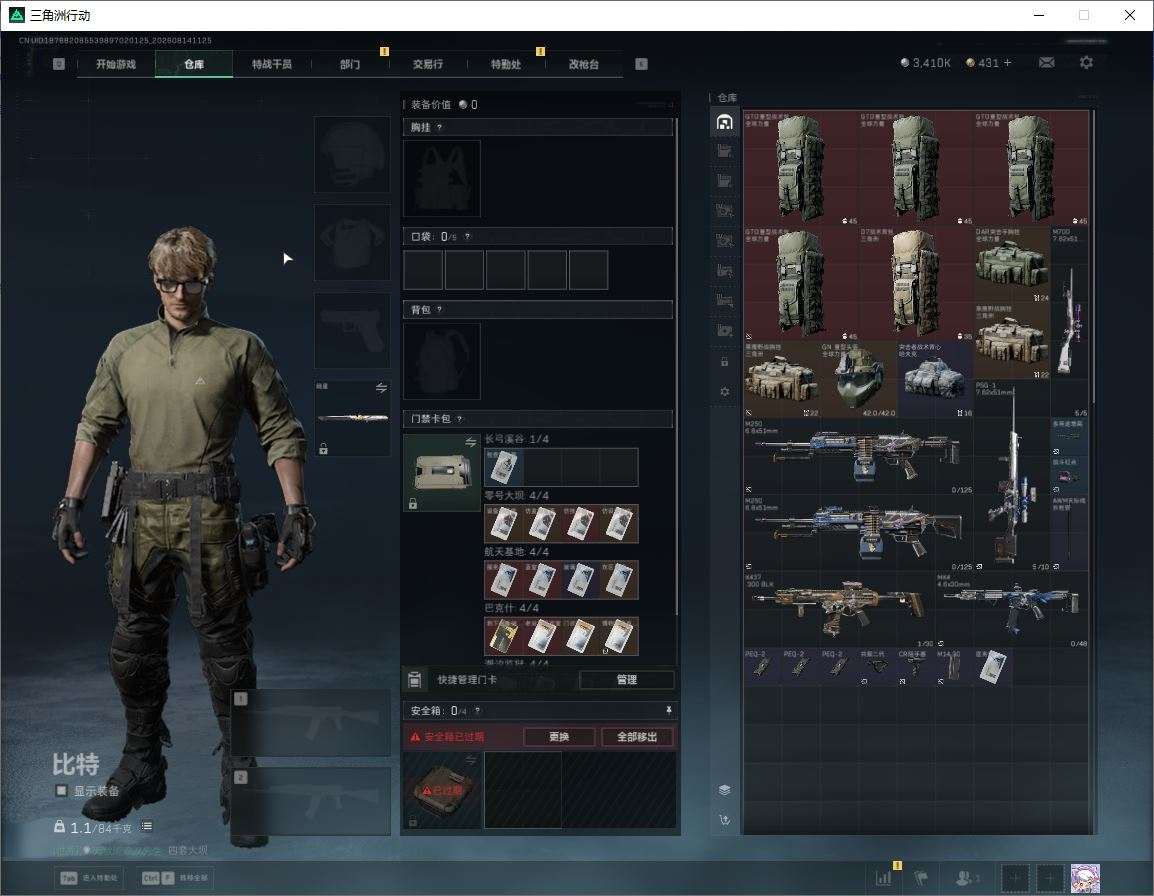Click the Q previous-tab key icon
This screenshot has height=896, width=1154.
click(59, 64)
